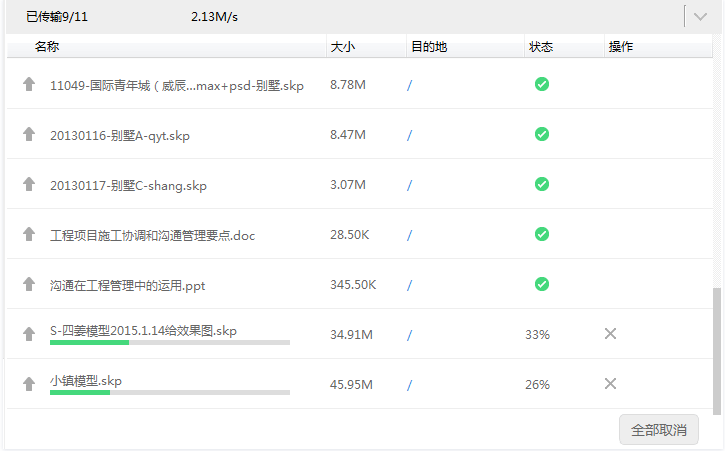
Task: Open destination link for 20130117-别墅C-shang.skp
Action: pos(409,185)
